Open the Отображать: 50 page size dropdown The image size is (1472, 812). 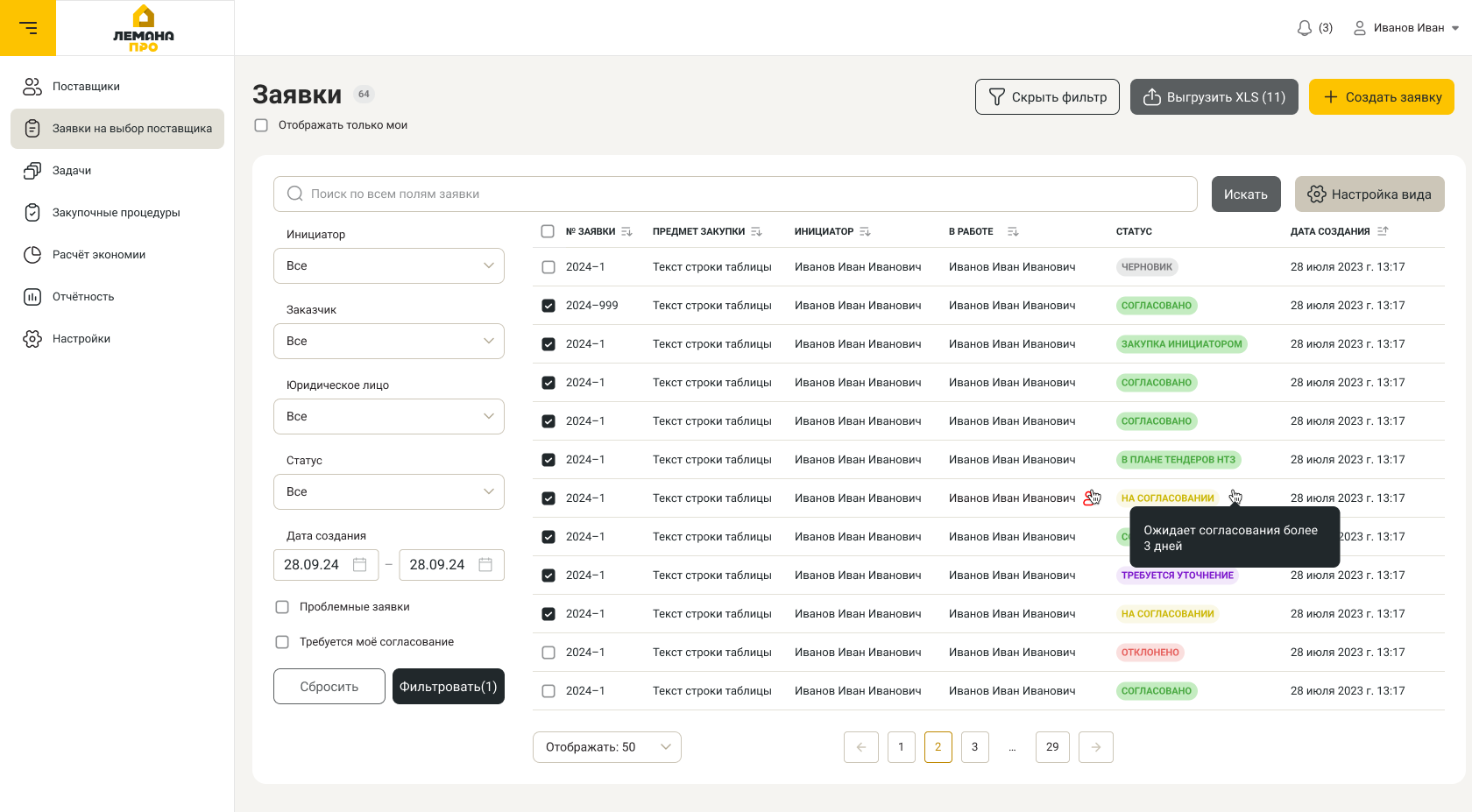click(607, 747)
